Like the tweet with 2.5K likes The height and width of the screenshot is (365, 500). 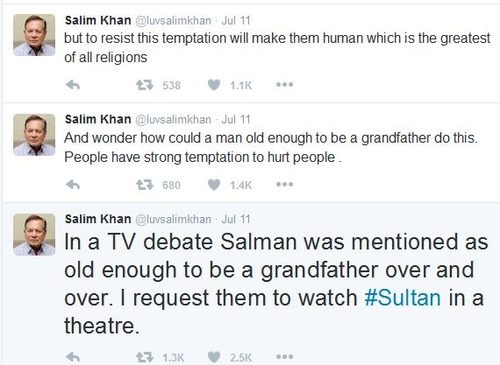(214, 357)
